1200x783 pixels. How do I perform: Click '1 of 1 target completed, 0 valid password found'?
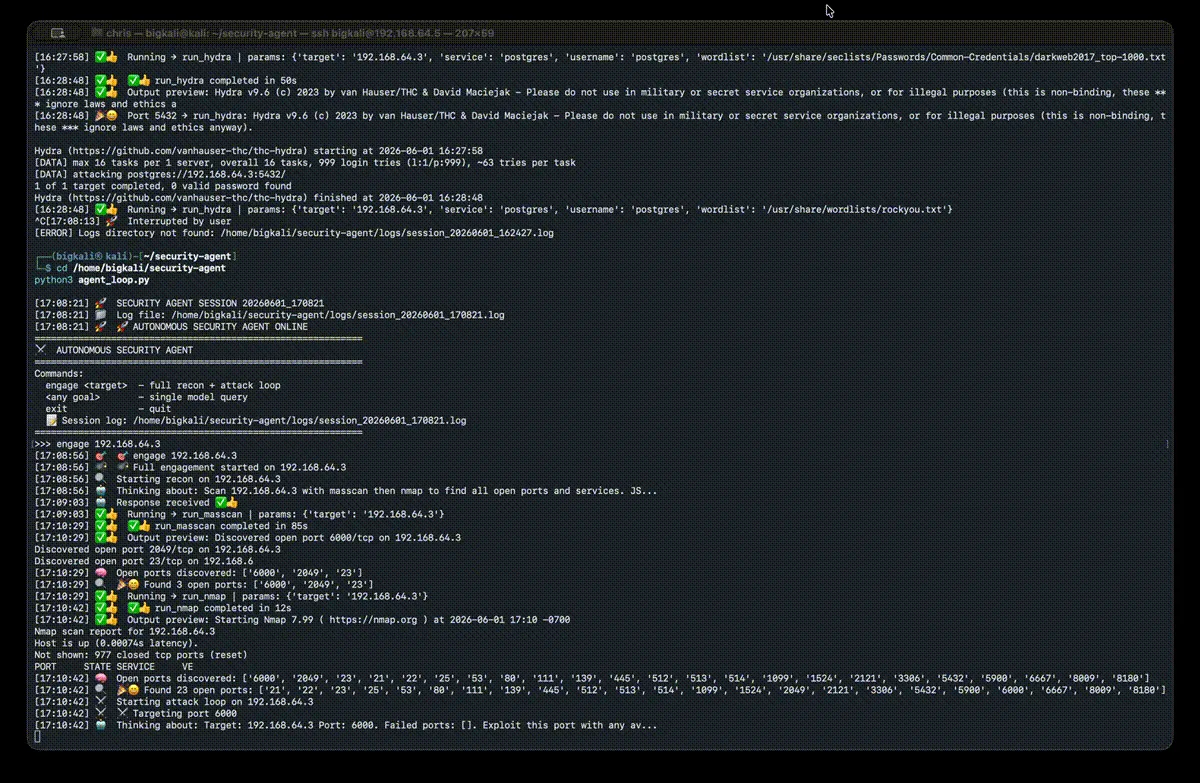(x=163, y=186)
